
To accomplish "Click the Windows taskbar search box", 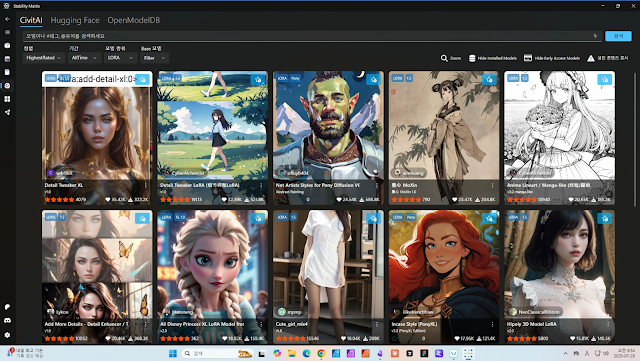I will tap(217, 353).
